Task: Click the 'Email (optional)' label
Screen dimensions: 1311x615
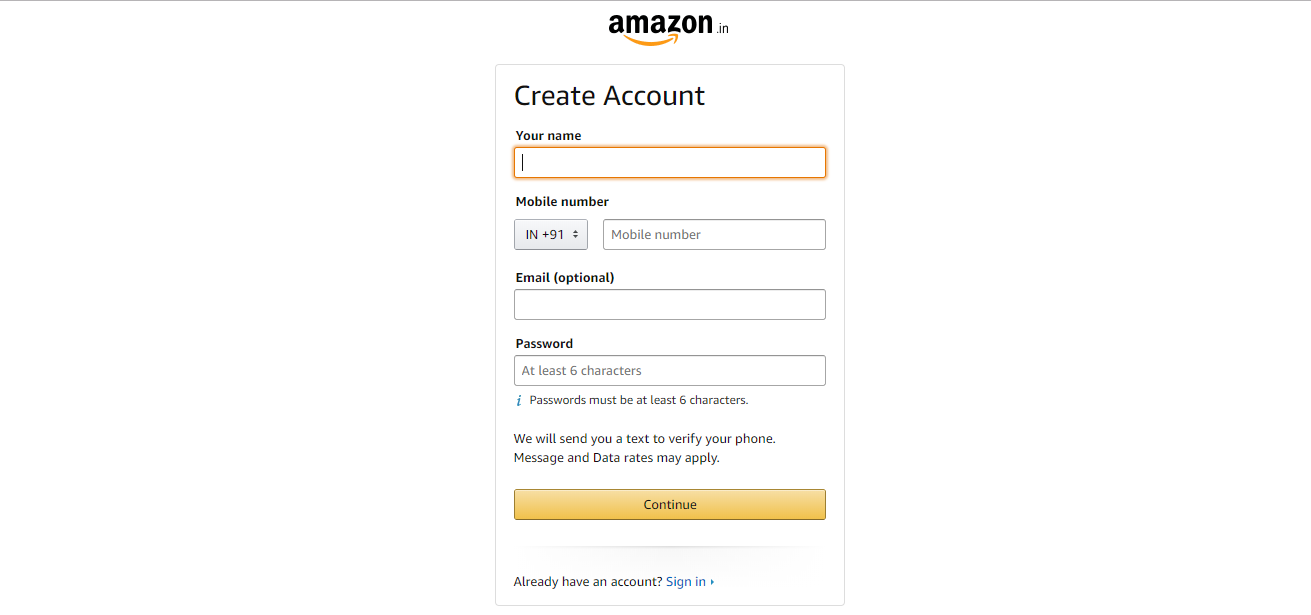Action: 565,278
